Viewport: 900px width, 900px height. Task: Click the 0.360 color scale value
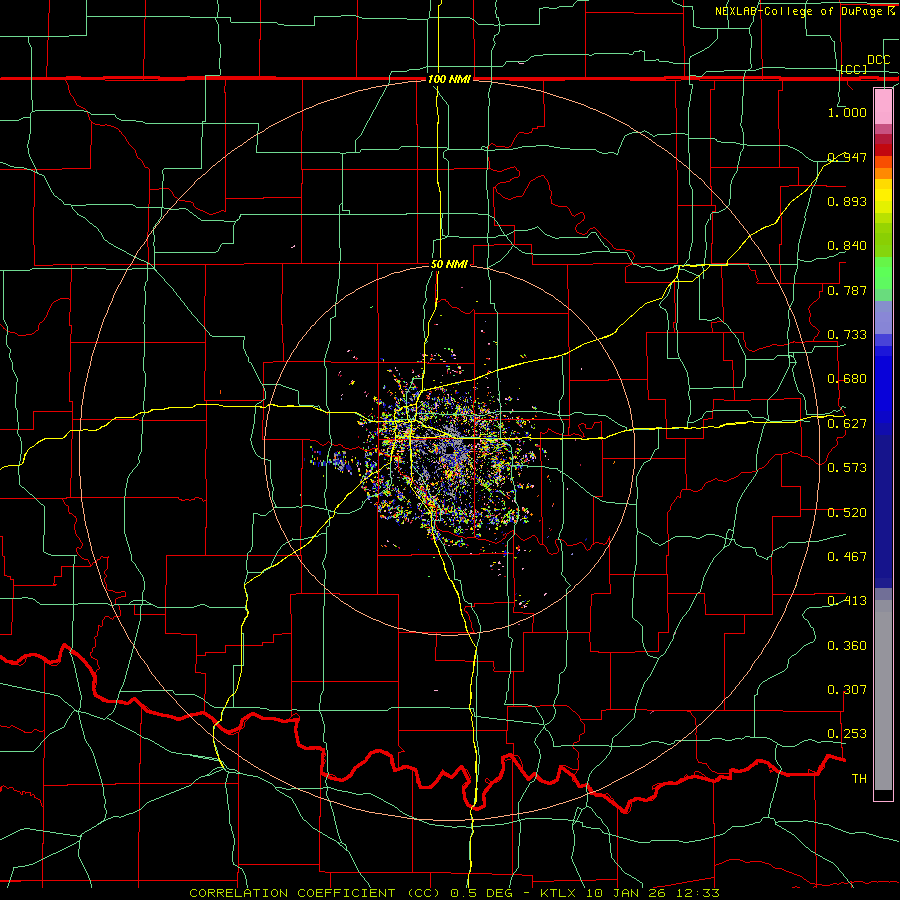click(x=847, y=646)
